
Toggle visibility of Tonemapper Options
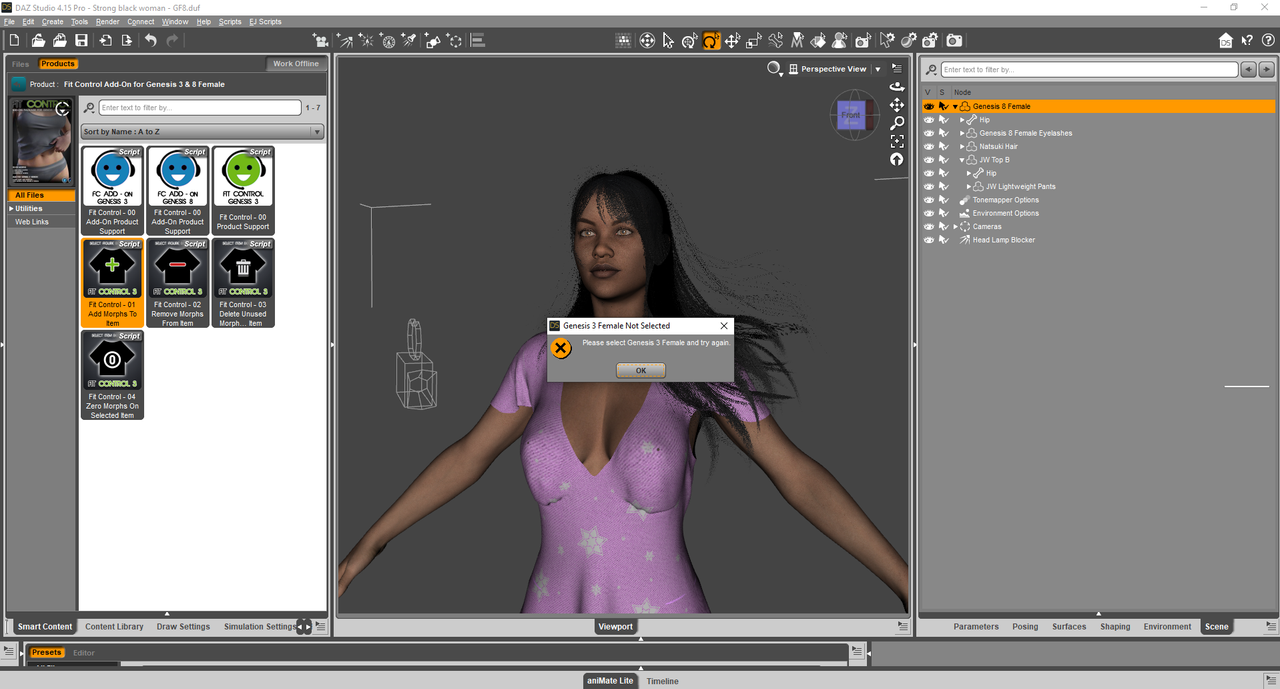pos(928,200)
